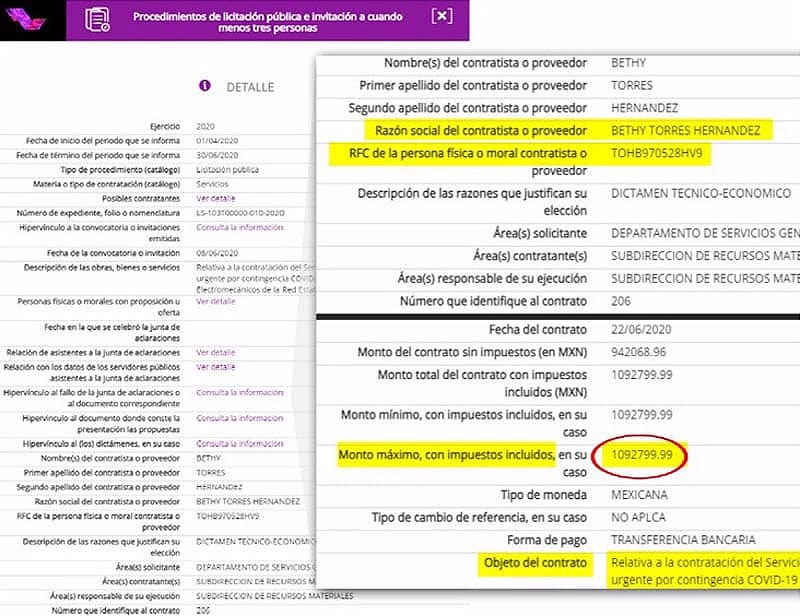Viewport: 800px width, 616px height.
Task: Close the licitación pública header panel
Action: pyautogui.click(x=441, y=16)
